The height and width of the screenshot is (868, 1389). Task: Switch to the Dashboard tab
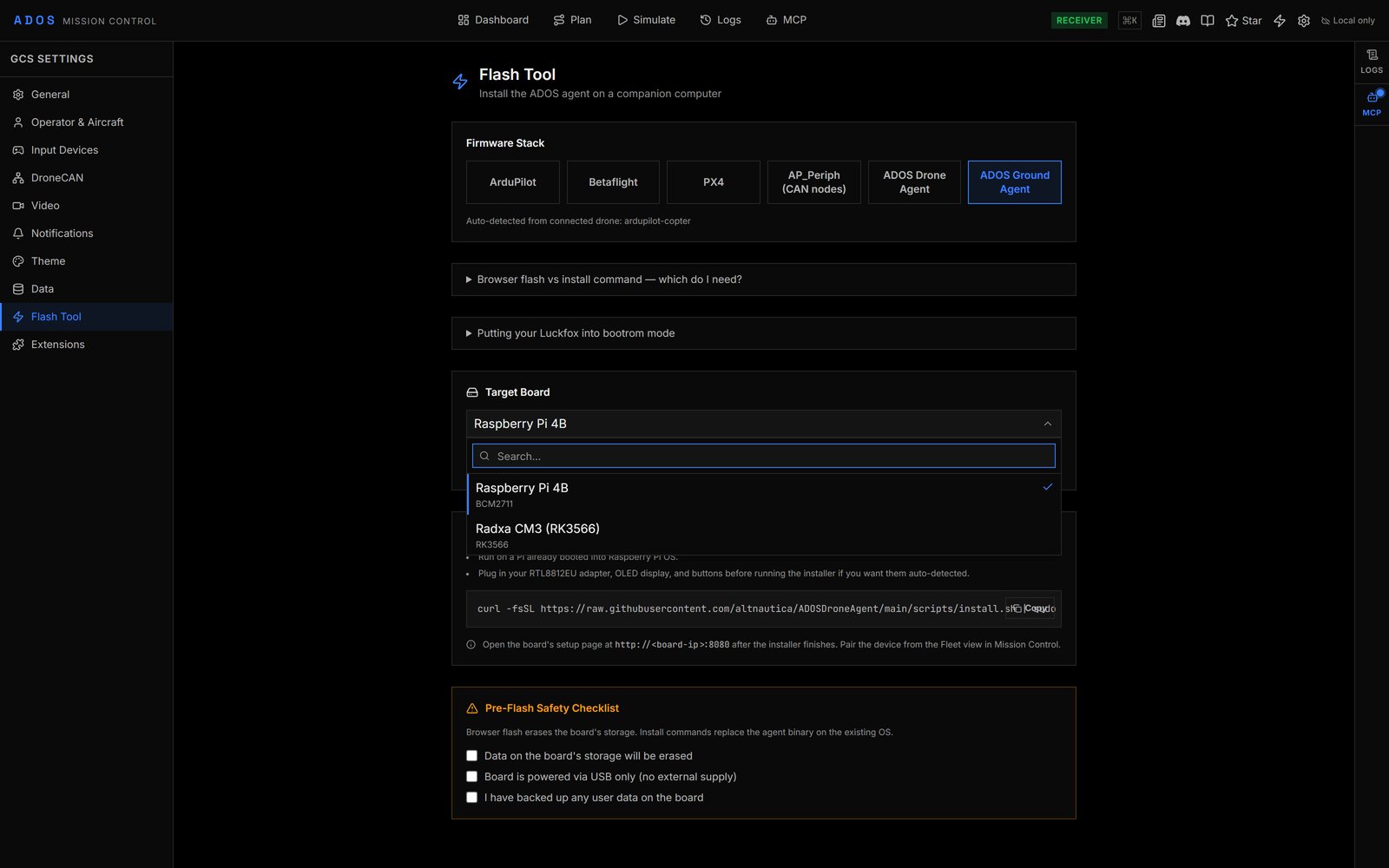click(493, 20)
